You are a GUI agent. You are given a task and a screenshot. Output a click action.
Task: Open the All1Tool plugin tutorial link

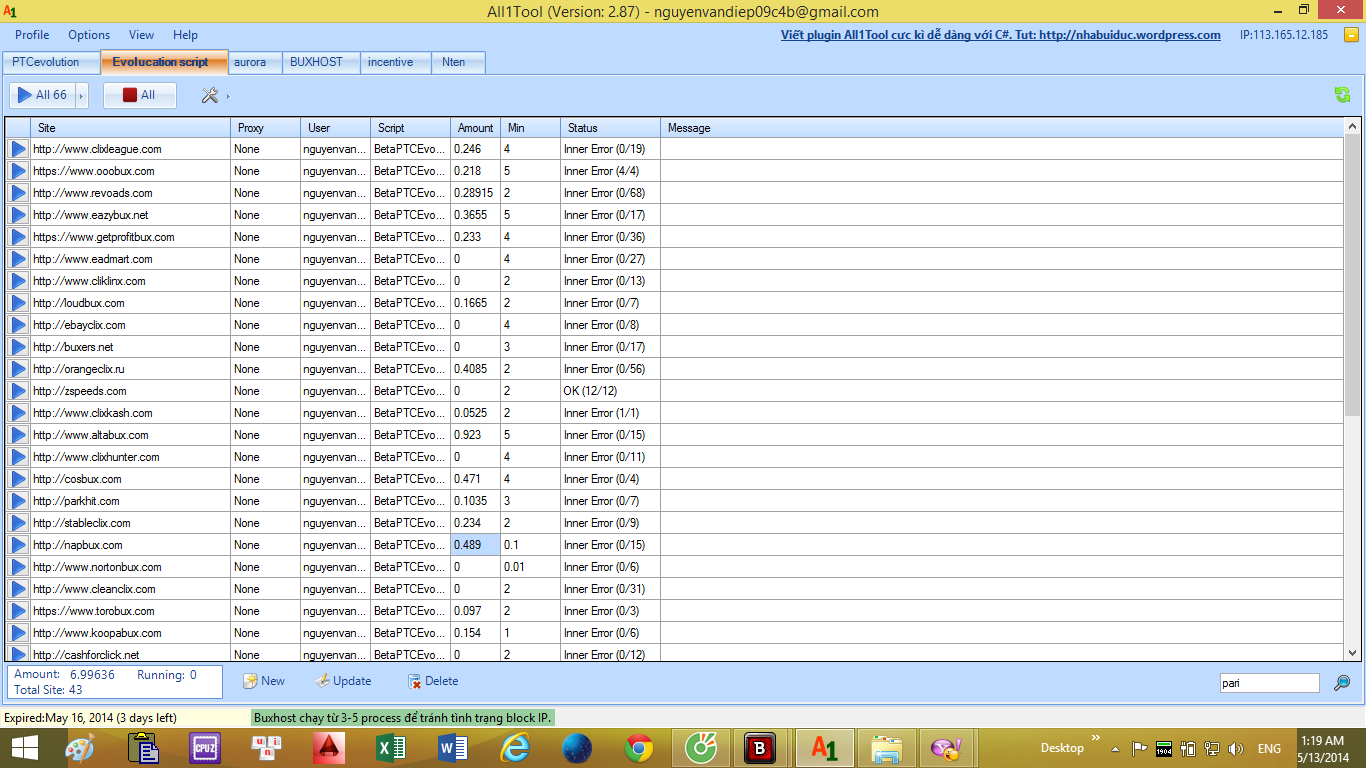point(1000,35)
